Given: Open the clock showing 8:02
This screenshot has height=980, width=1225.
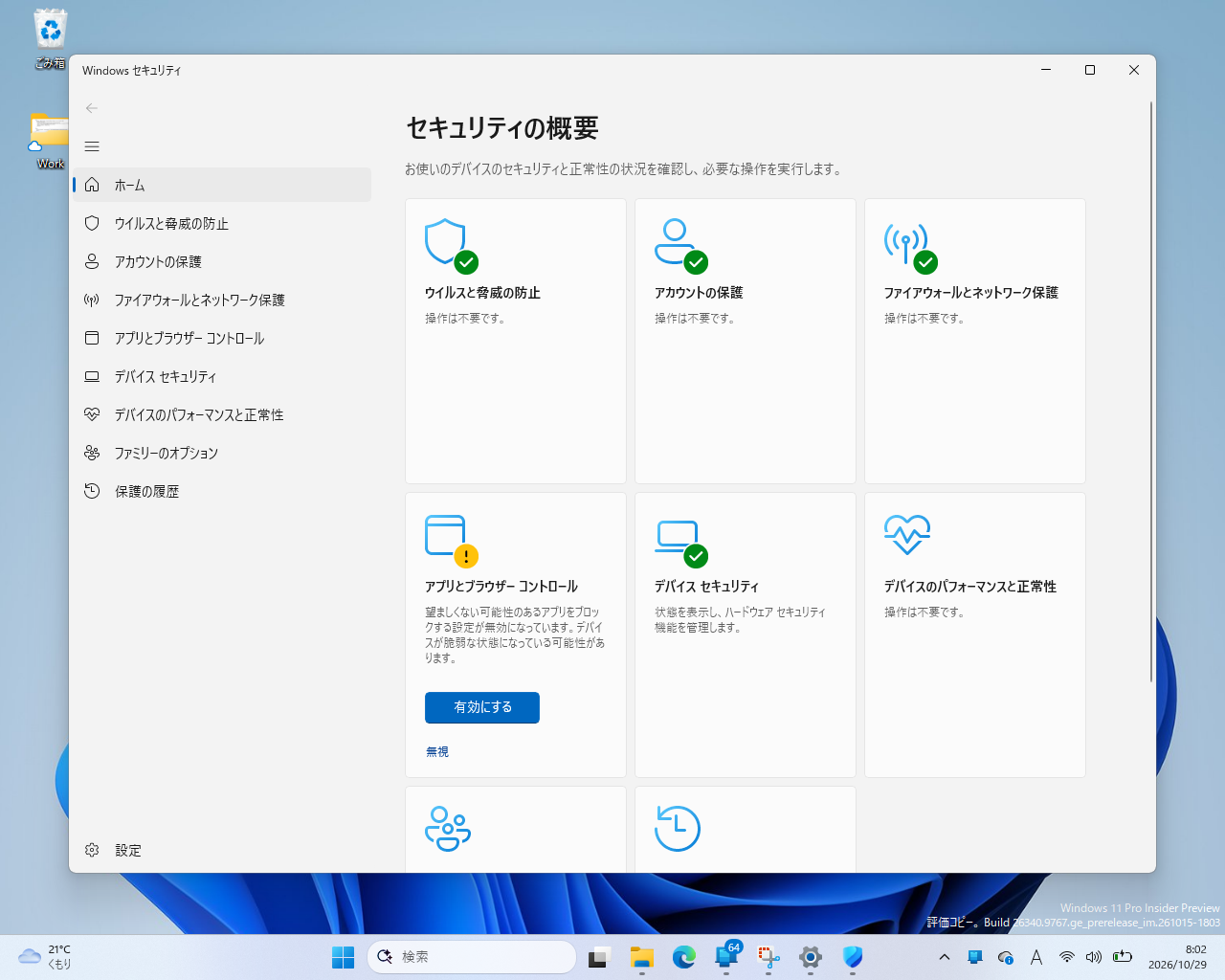Looking at the screenshot, I should 1177,957.
